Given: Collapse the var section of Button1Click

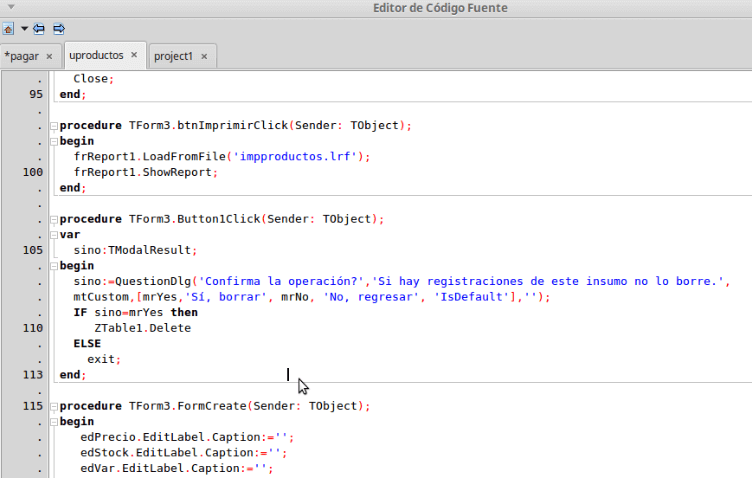Looking at the screenshot, I should click(52, 235).
